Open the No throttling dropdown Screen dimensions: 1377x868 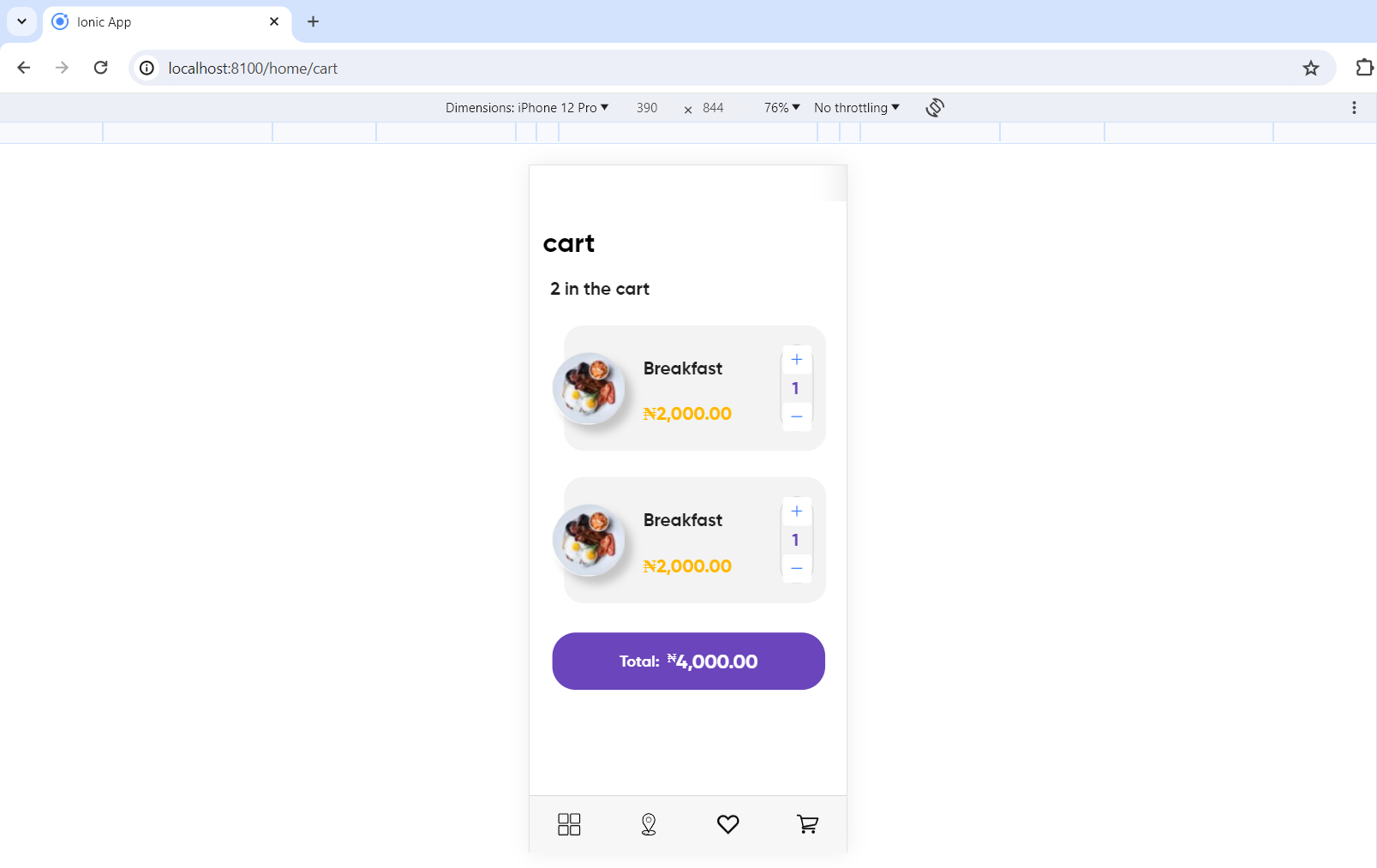coord(856,108)
